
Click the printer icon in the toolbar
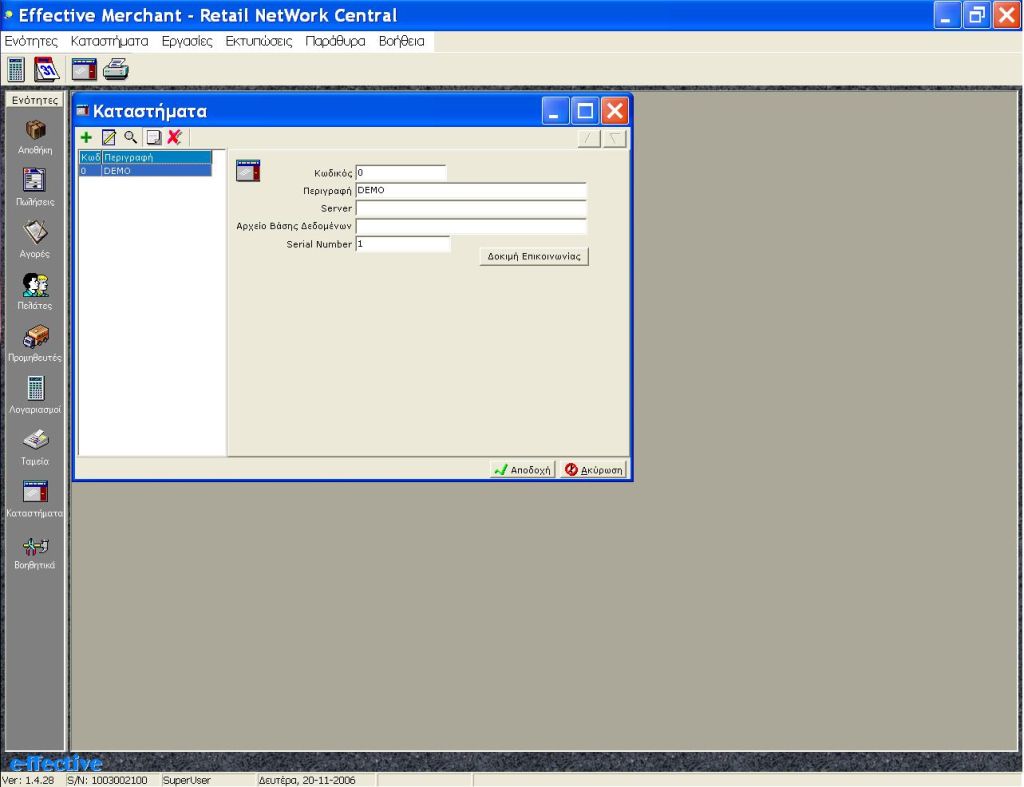click(116, 69)
